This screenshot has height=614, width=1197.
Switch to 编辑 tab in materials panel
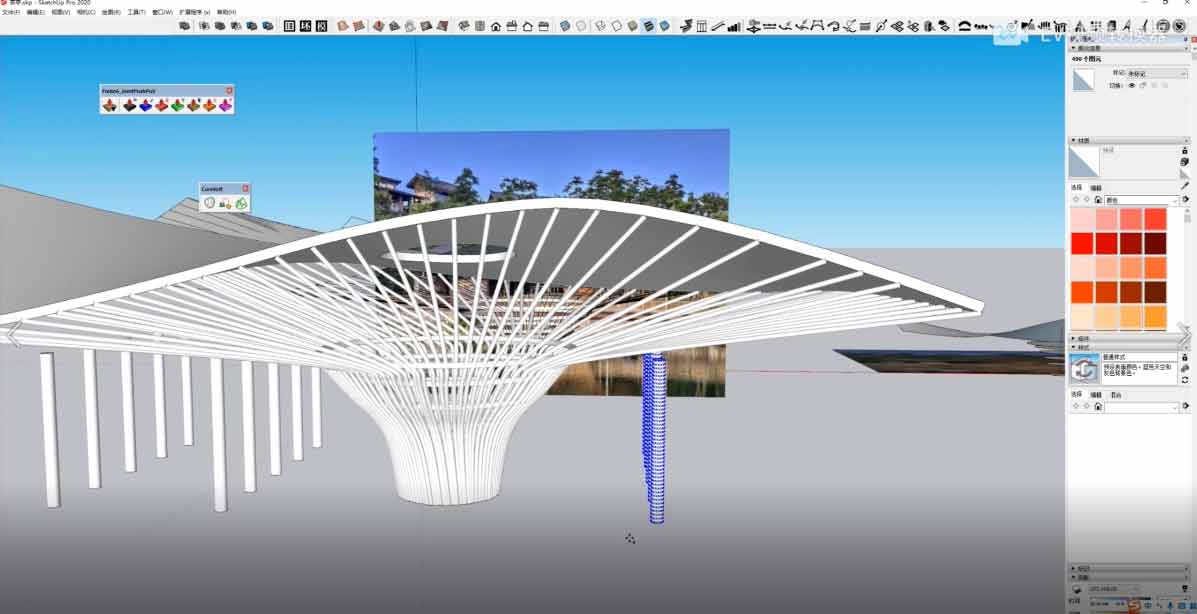tap(1095, 188)
